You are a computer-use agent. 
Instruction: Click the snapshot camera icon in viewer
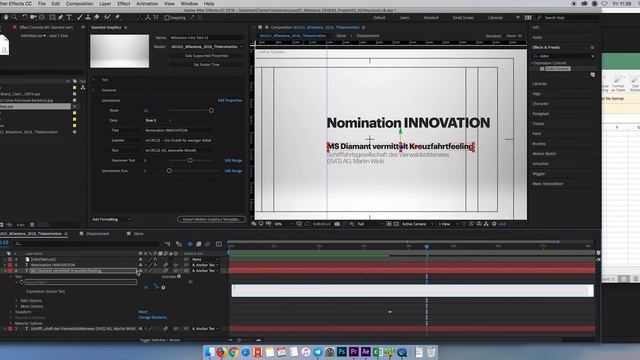337,224
